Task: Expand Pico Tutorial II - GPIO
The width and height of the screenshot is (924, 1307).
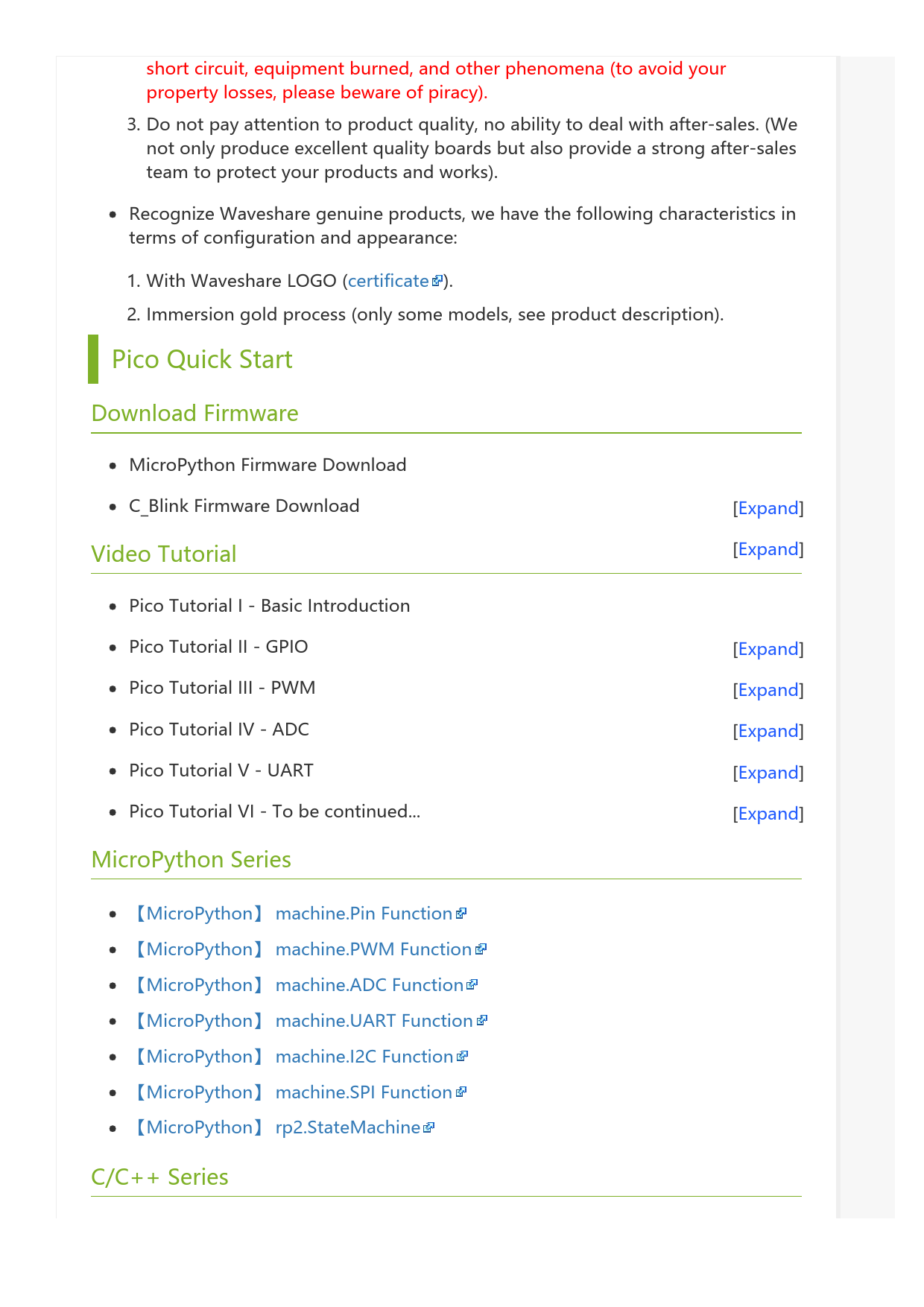Action: [768, 649]
